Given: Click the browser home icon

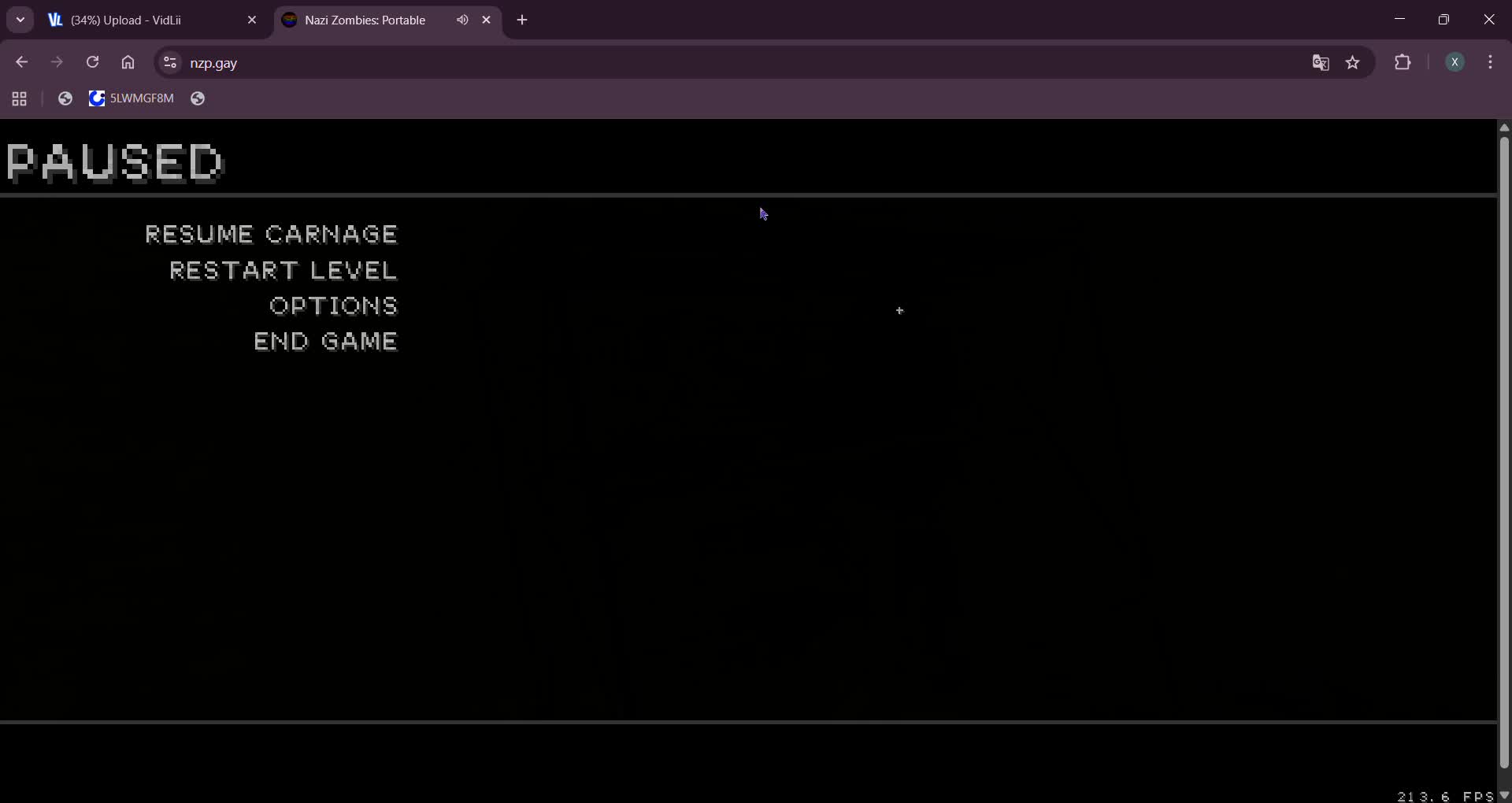Looking at the screenshot, I should click(x=128, y=62).
